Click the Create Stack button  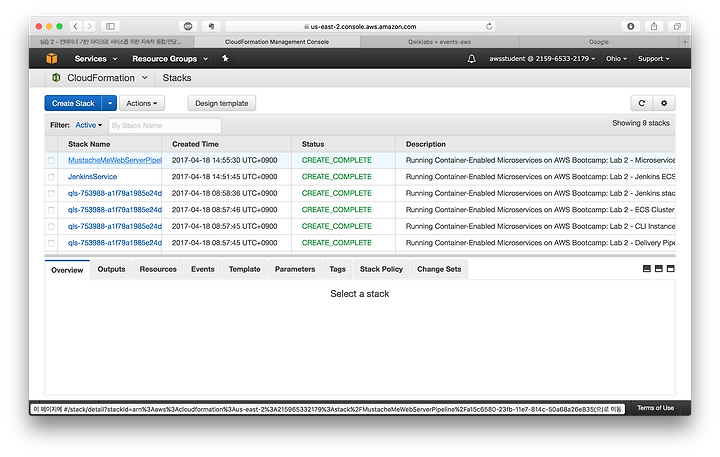coord(73,103)
